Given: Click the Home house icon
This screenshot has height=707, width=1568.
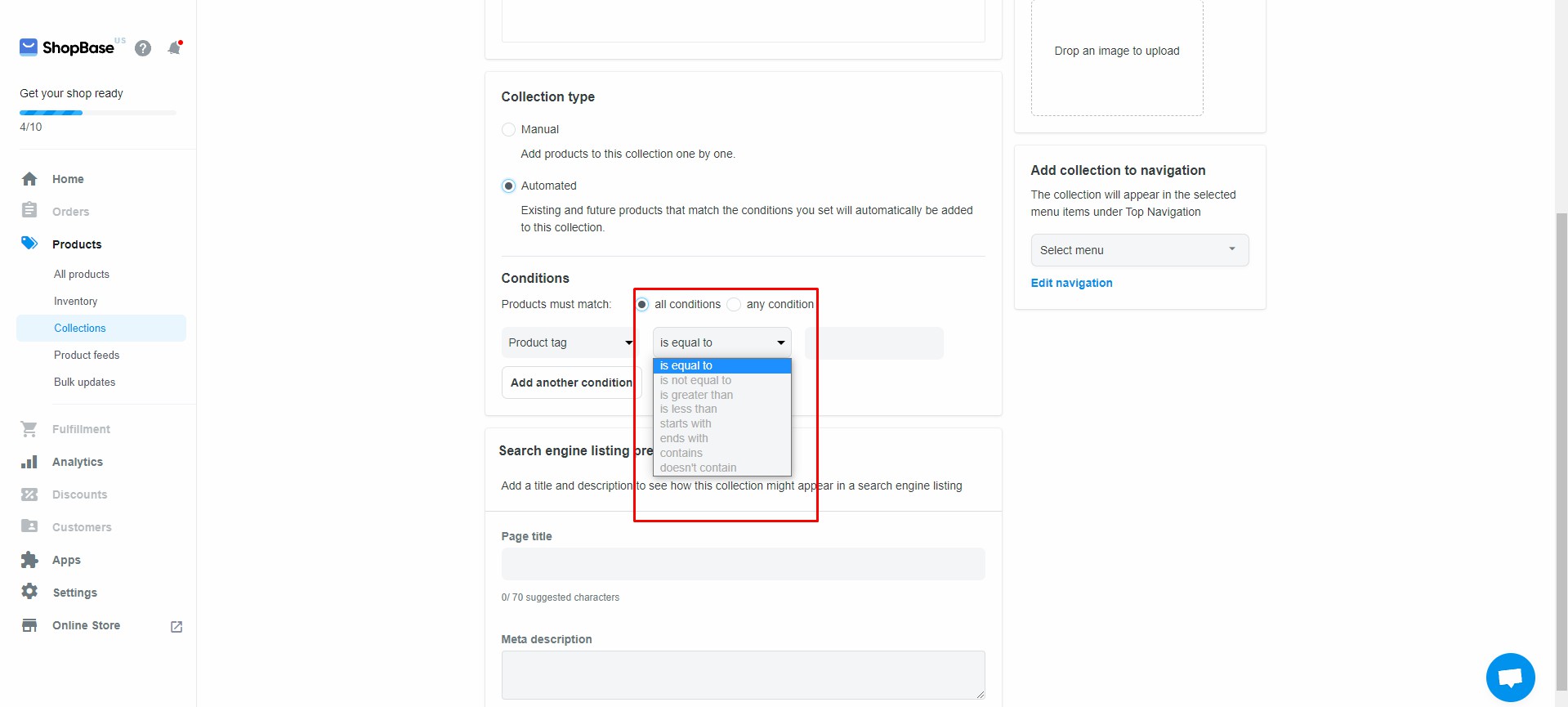Looking at the screenshot, I should click(x=29, y=179).
